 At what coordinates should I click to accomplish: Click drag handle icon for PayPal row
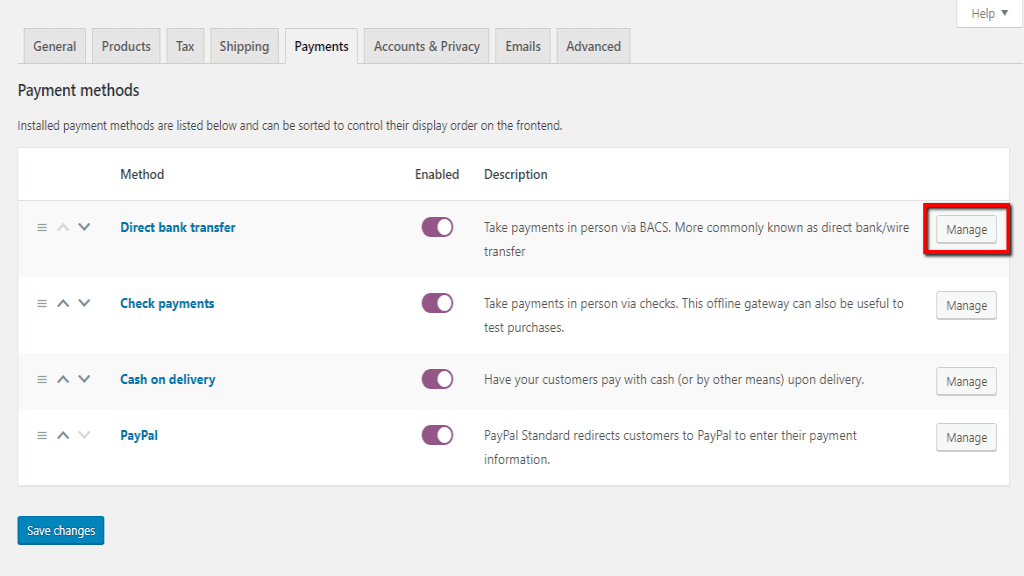(42, 436)
